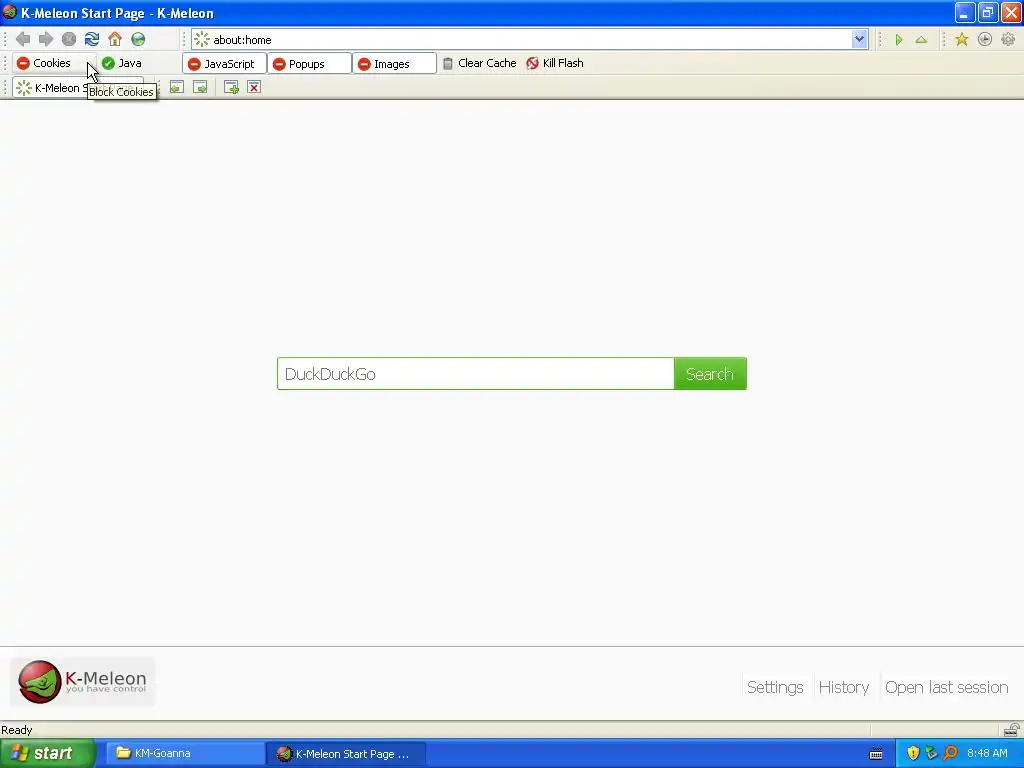Click Open last session link
1024x768 pixels.
pos(946,687)
